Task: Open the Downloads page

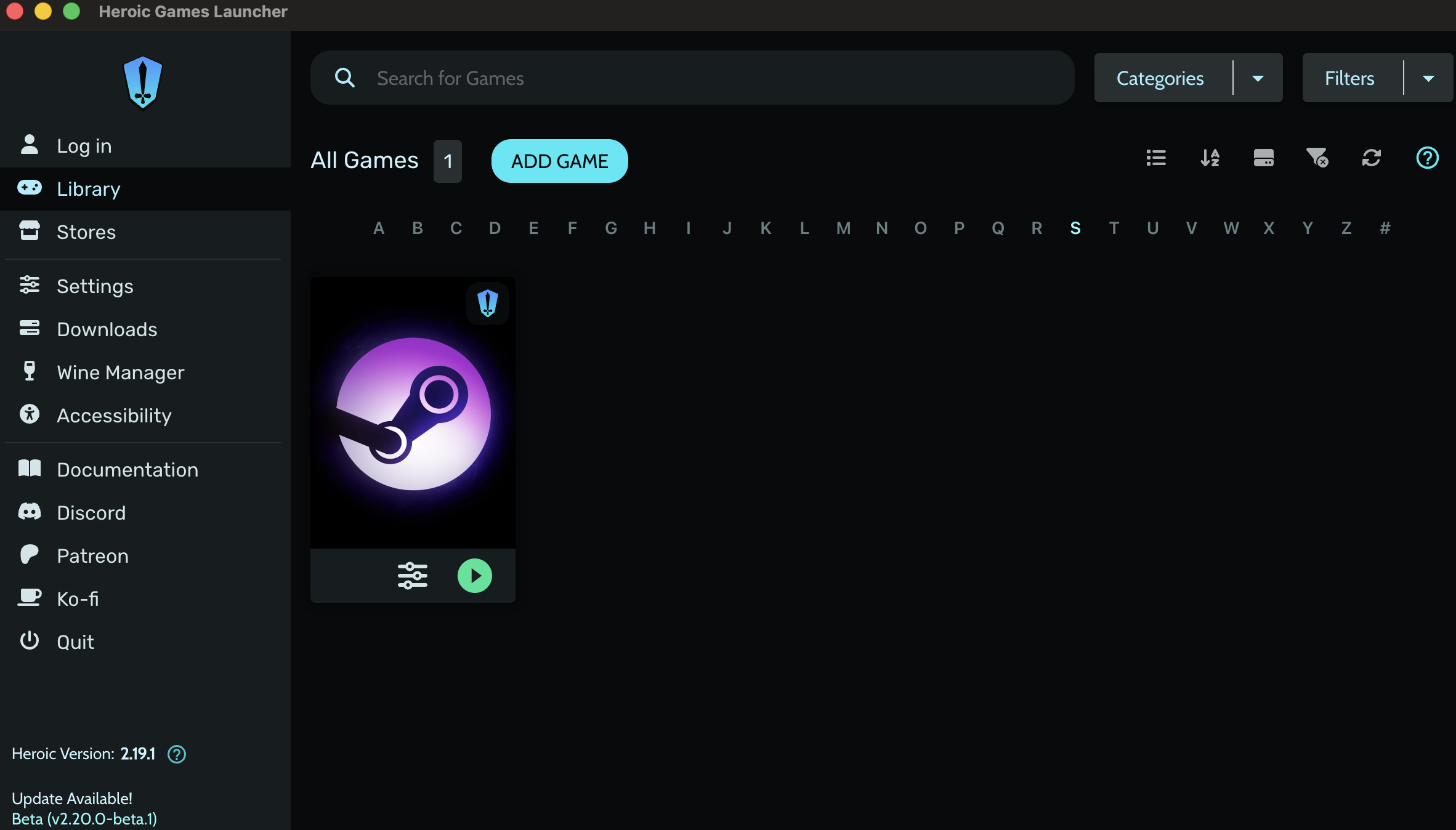Action: (x=107, y=329)
